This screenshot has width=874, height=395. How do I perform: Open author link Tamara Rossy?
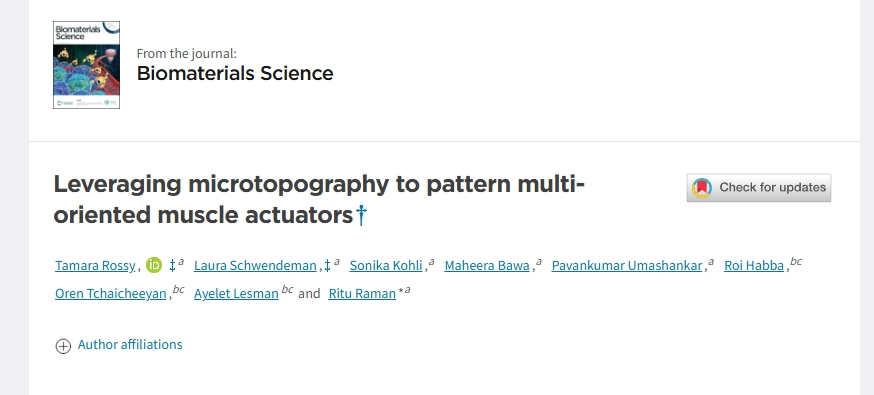click(x=95, y=266)
